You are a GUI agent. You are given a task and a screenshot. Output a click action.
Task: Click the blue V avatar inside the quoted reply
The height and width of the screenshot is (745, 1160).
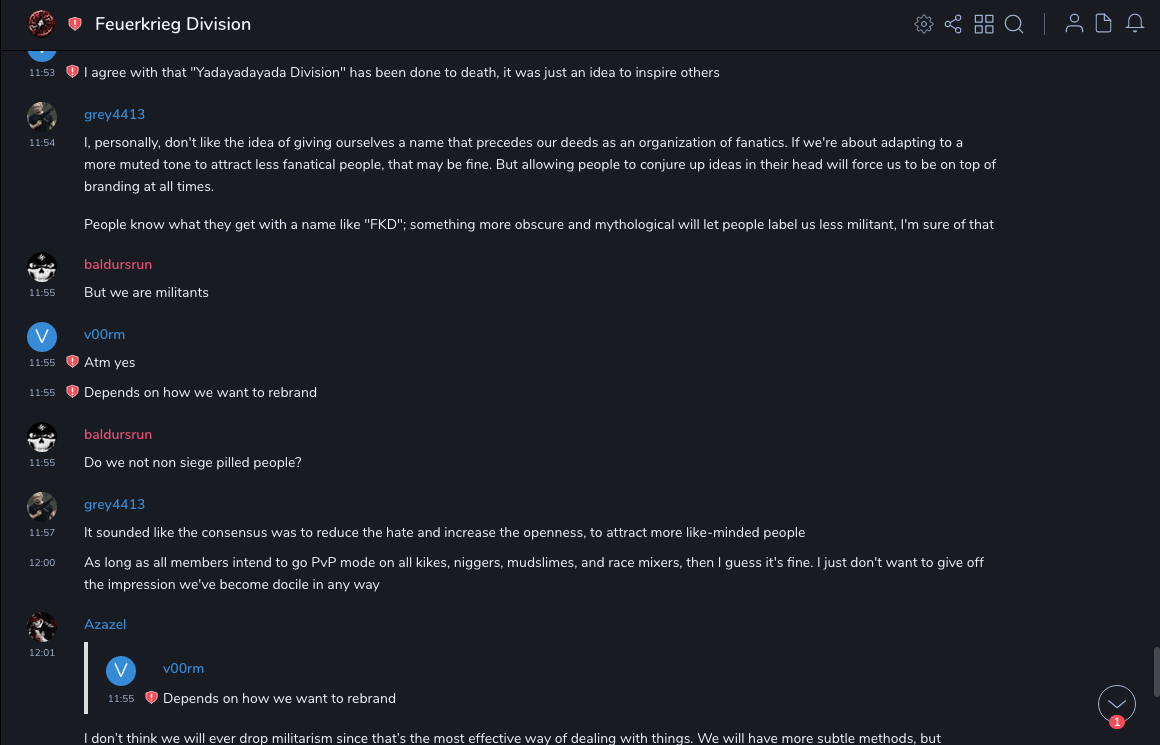[121, 670]
